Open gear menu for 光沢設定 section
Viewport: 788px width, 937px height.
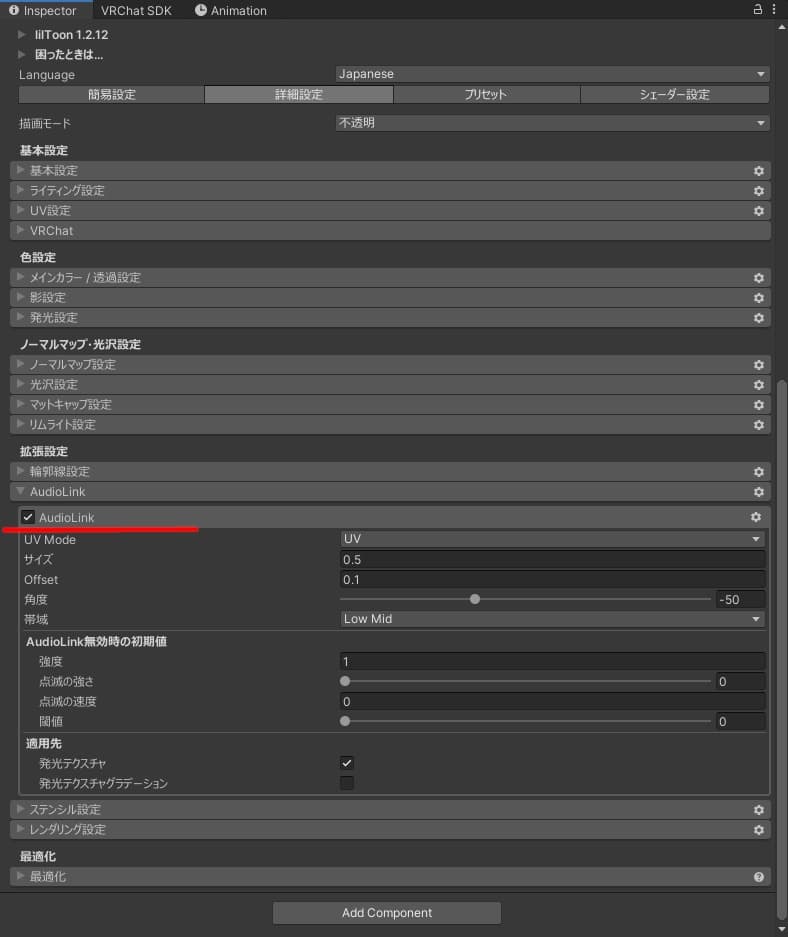tap(759, 385)
